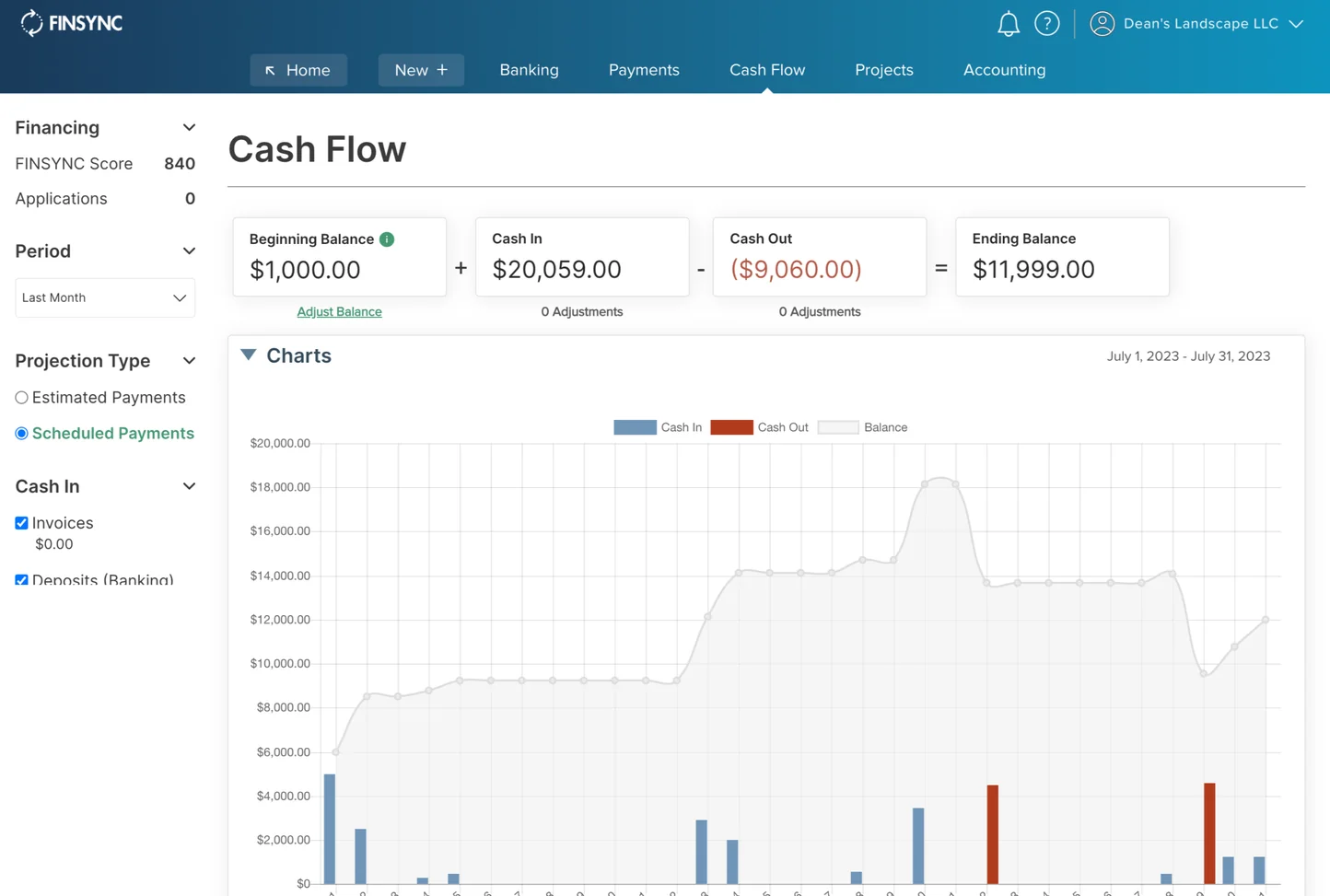Viewport: 1330px width, 896px height.
Task: Uncheck the Deposits (Banking) checkbox
Action: (x=21, y=580)
